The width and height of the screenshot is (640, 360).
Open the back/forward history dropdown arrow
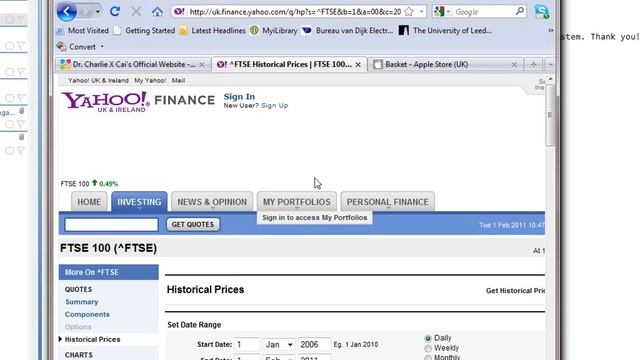click(x=98, y=12)
